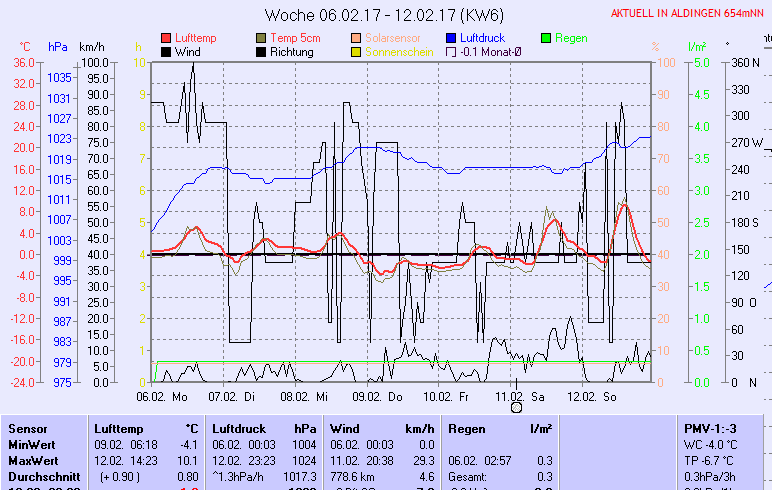Select the '06.02. Mo' date on the axis
This screenshot has height=490, width=772.
[x=162, y=396]
